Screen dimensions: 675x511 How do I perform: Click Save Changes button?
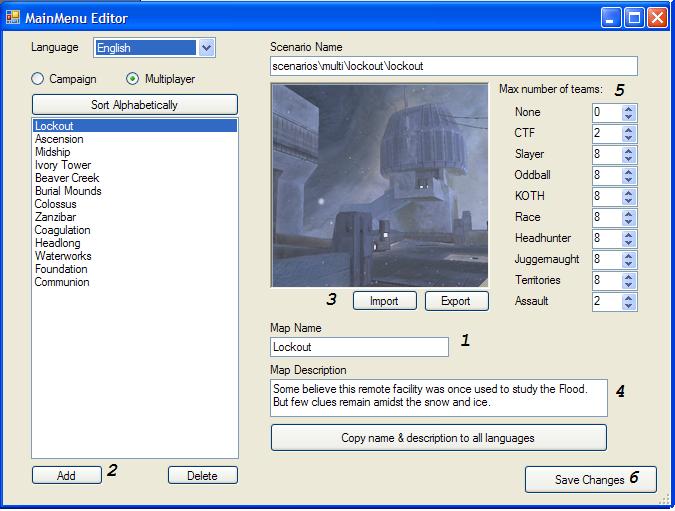pyautogui.click(x=590, y=479)
